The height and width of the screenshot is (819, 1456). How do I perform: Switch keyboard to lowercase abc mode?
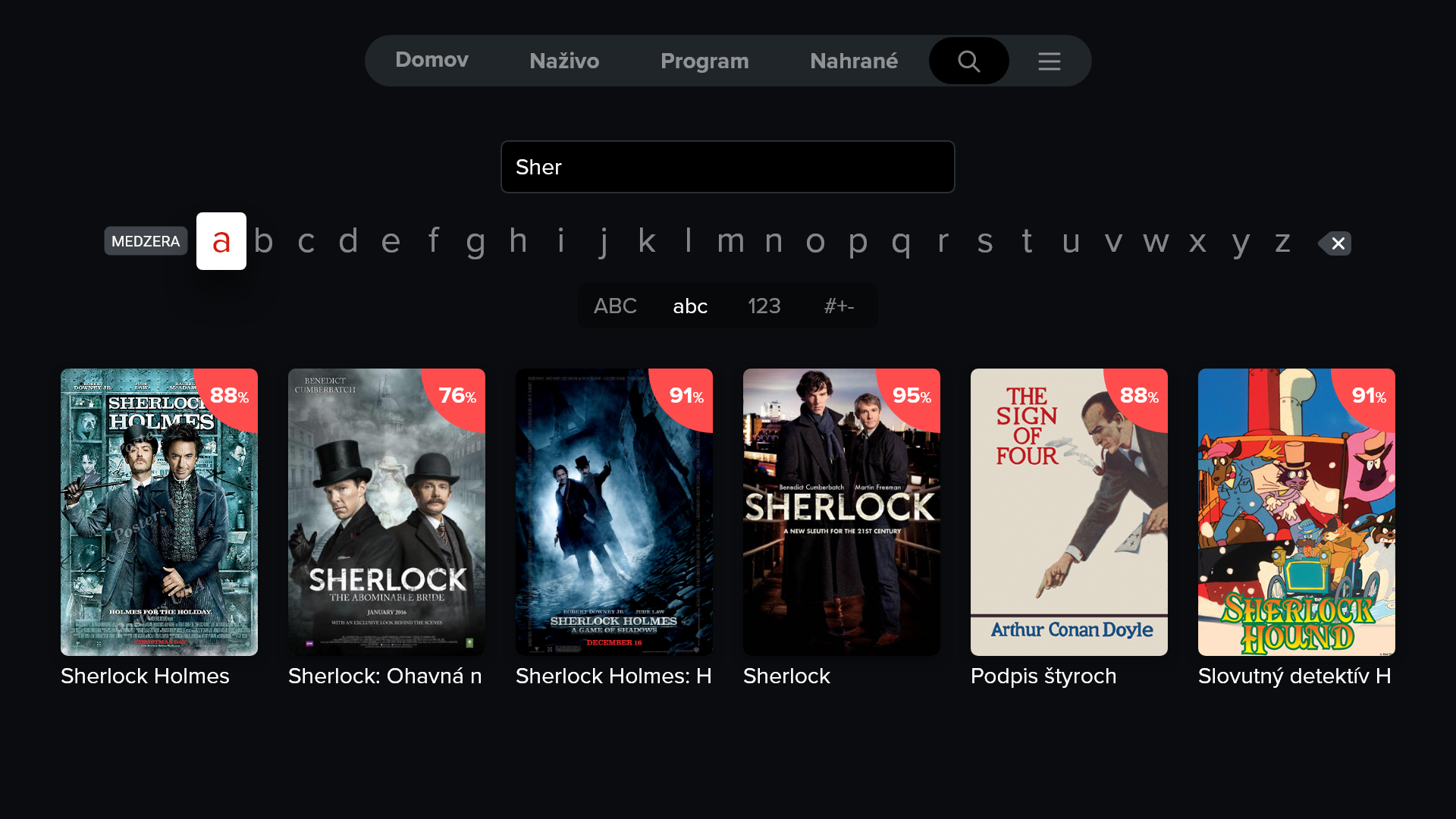click(x=690, y=306)
